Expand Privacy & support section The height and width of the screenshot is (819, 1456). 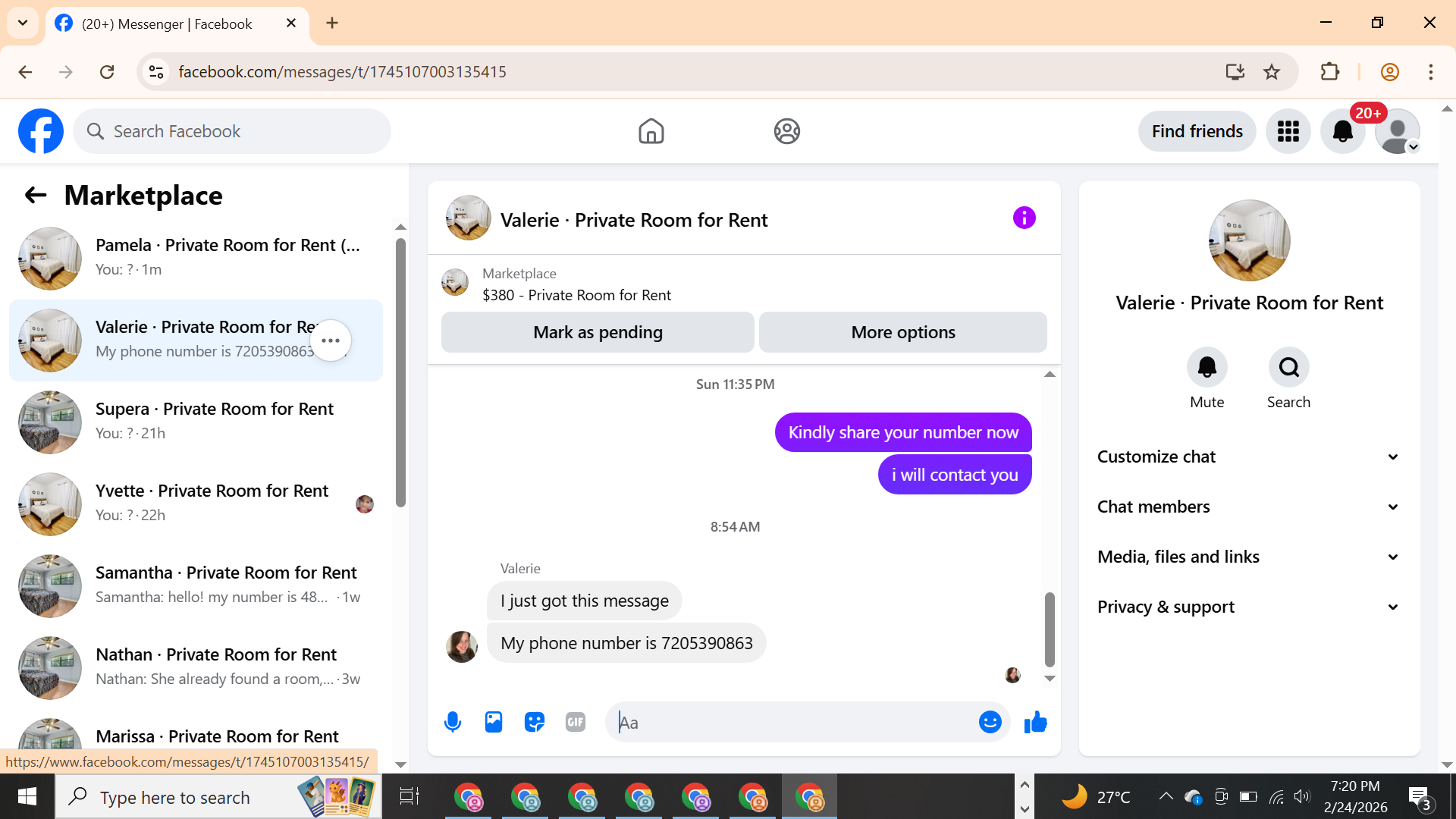point(1249,607)
